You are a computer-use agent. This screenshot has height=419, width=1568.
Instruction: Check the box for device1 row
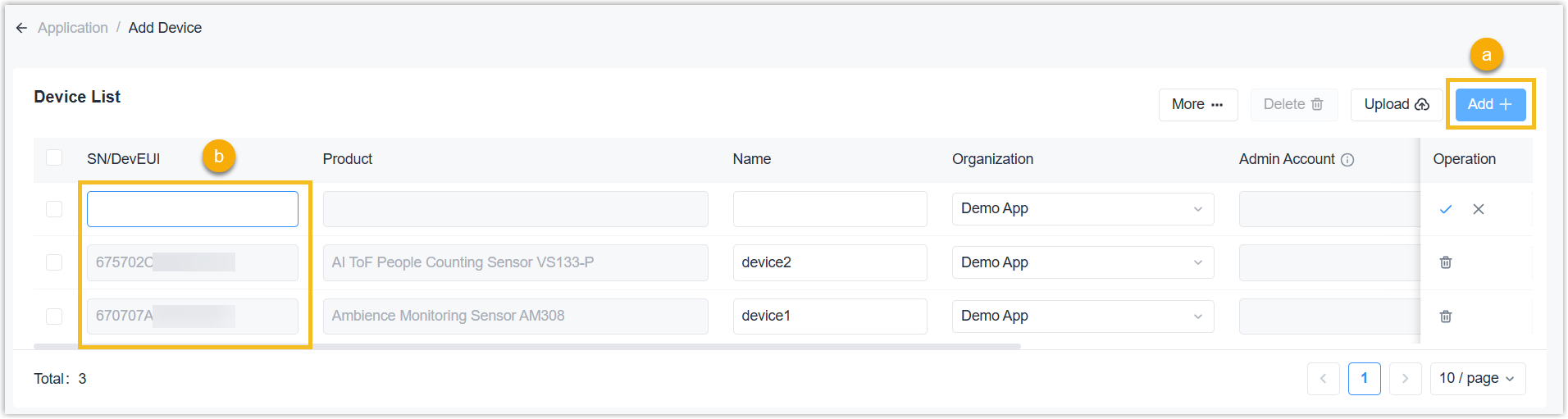click(54, 317)
